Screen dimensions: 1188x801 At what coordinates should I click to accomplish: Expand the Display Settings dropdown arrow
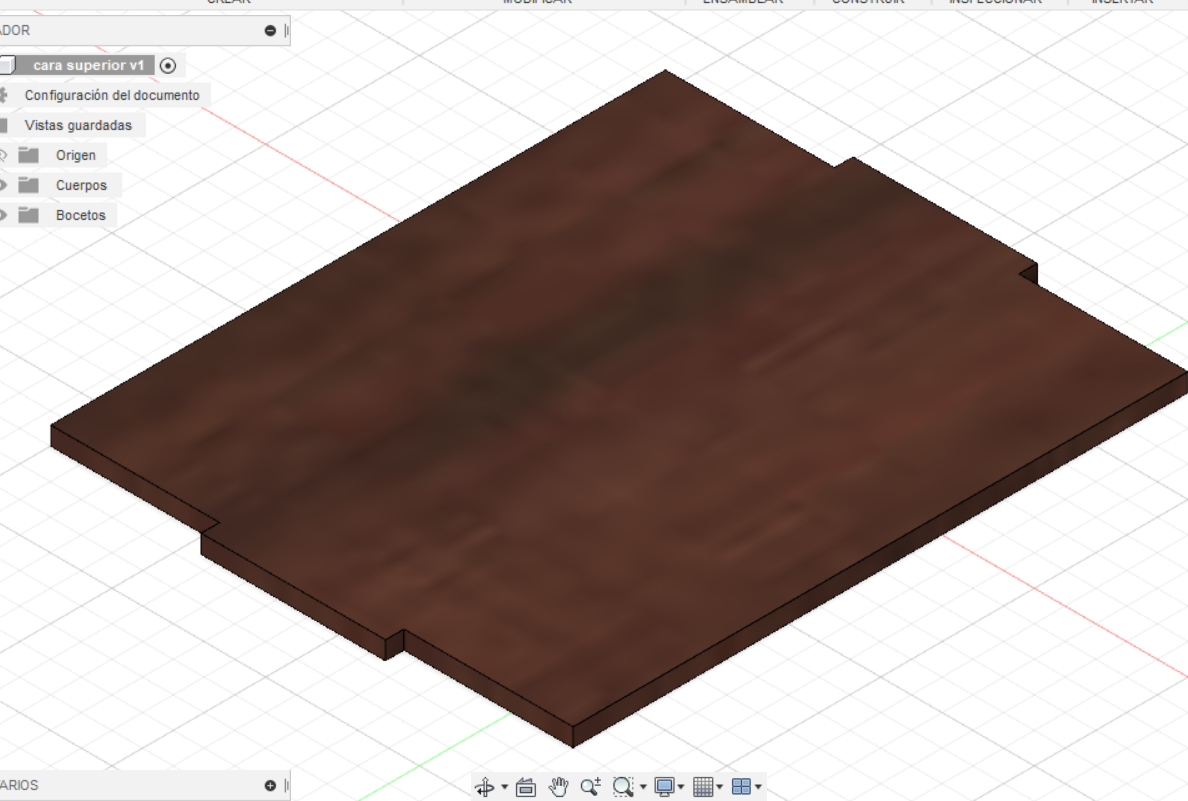point(681,787)
